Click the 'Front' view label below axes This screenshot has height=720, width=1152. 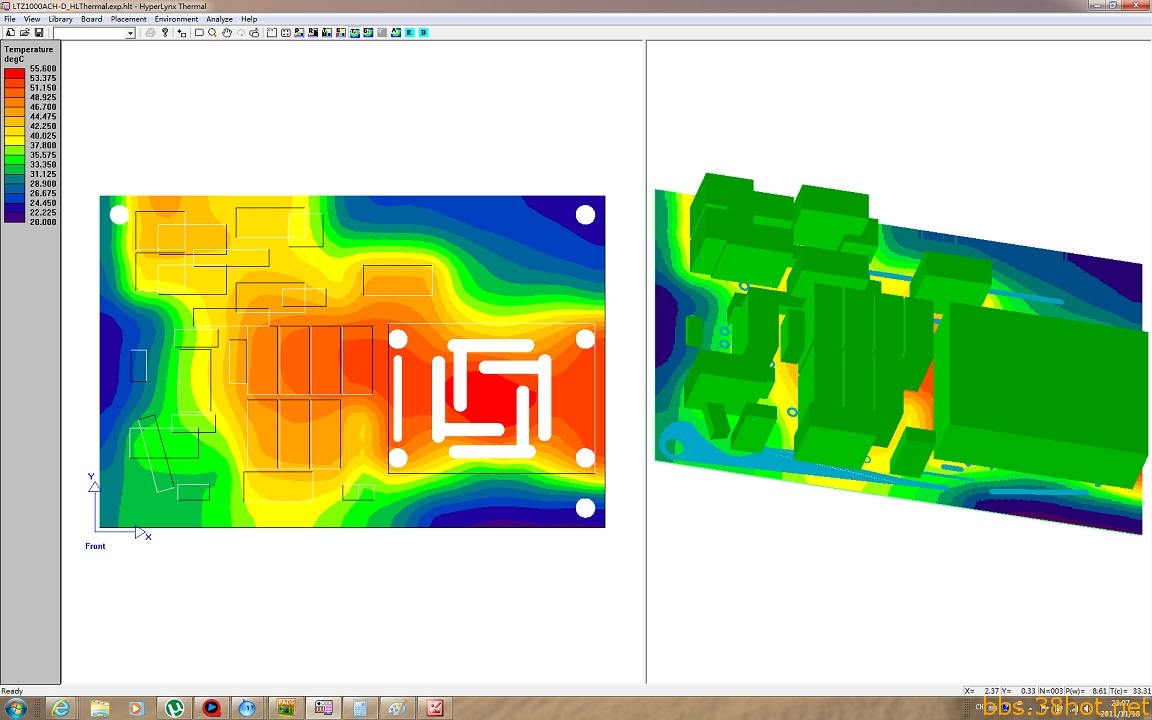click(96, 546)
